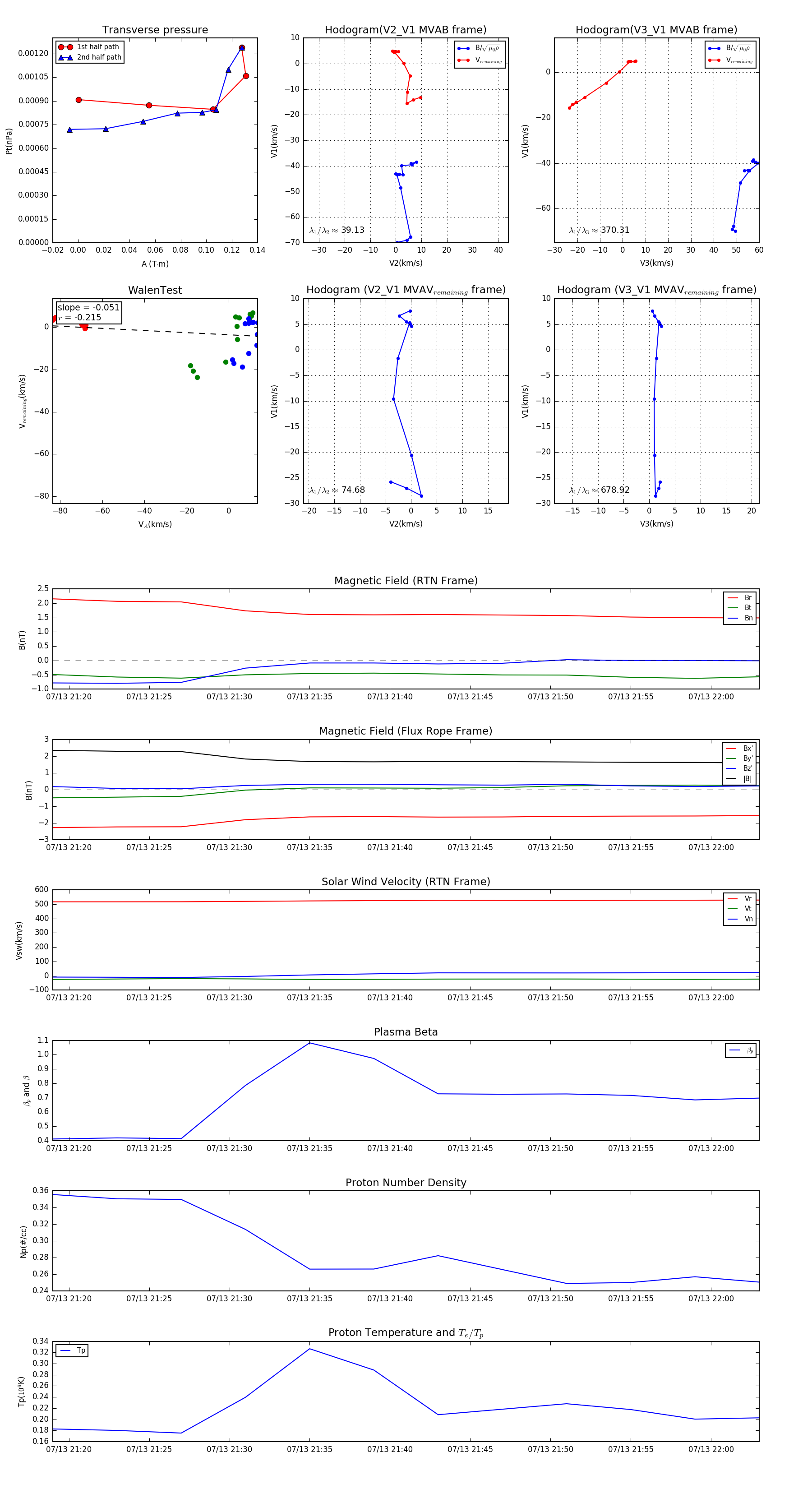This screenshot has width=812, height=1489.
Task: Click the "Hodogram(V3_V1 MVAB frame)" title
Action: click(656, 30)
